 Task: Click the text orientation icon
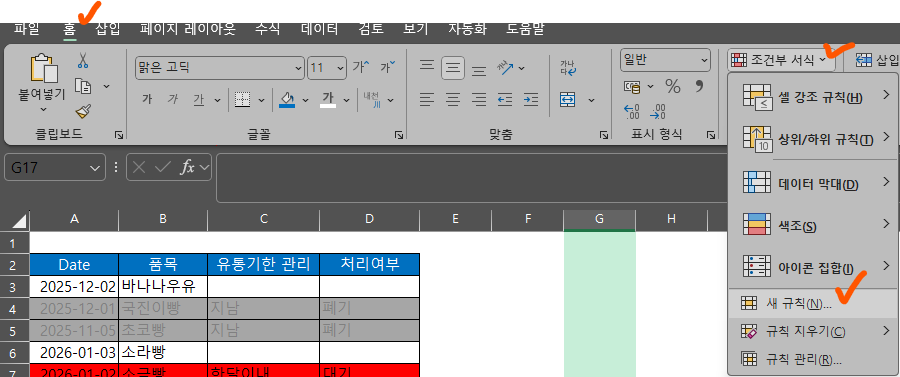tap(505, 68)
